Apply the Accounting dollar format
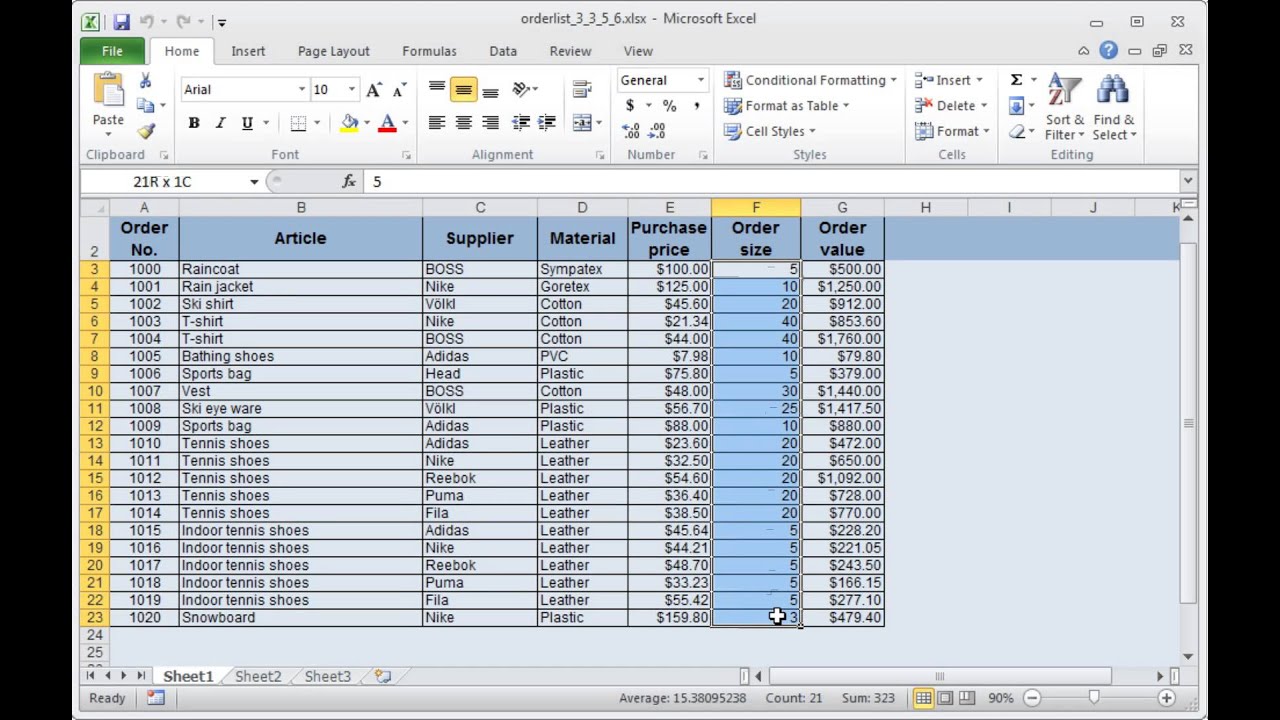 [630, 105]
